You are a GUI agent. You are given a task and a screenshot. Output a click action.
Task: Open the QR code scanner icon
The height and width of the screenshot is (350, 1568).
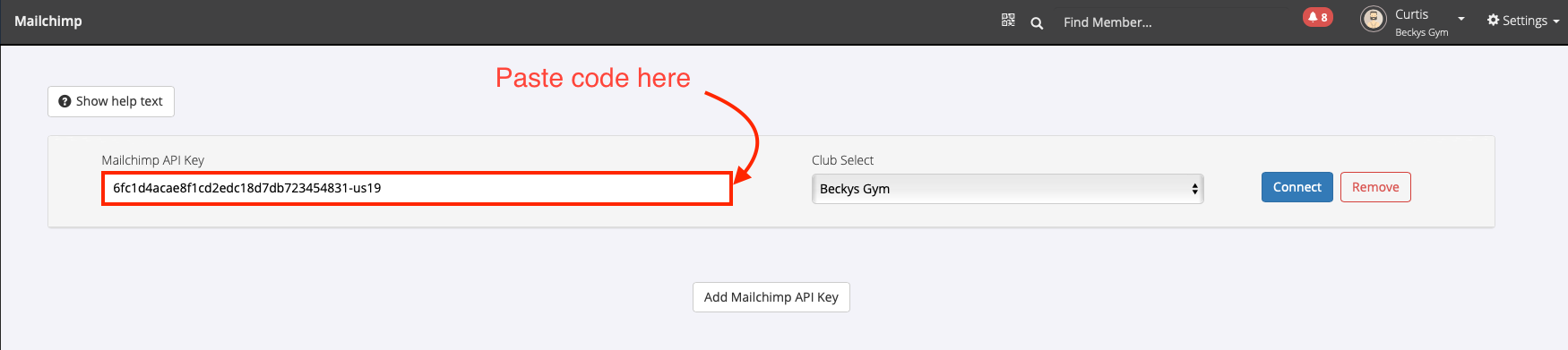(x=1008, y=20)
